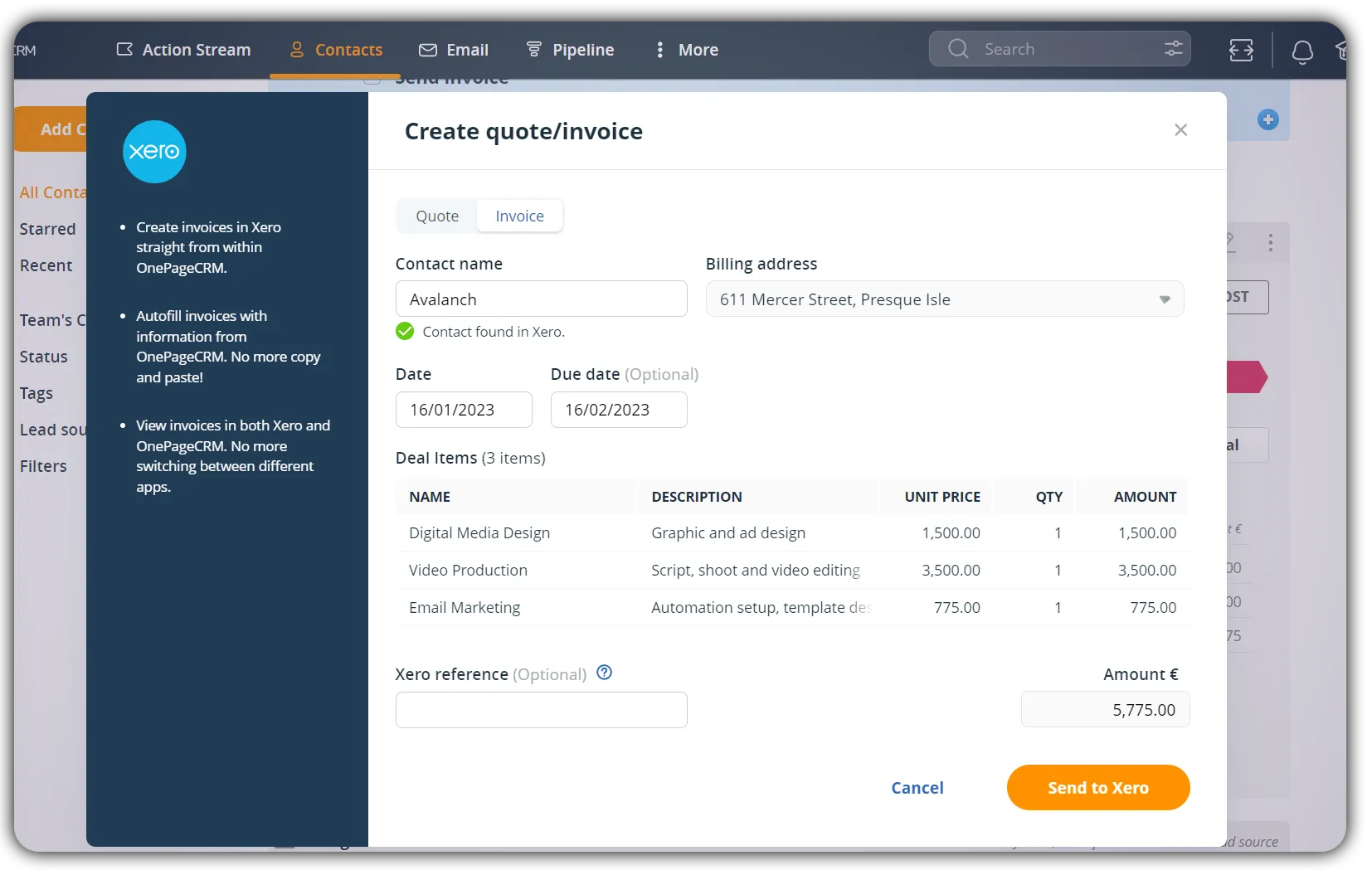This screenshot has height=870, width=1372.
Task: Click 'Script, shoot and video editing' description
Action: tap(756, 570)
